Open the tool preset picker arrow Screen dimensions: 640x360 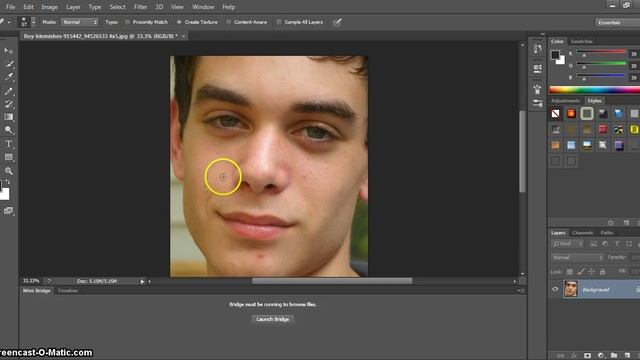pyautogui.click(x=9, y=22)
